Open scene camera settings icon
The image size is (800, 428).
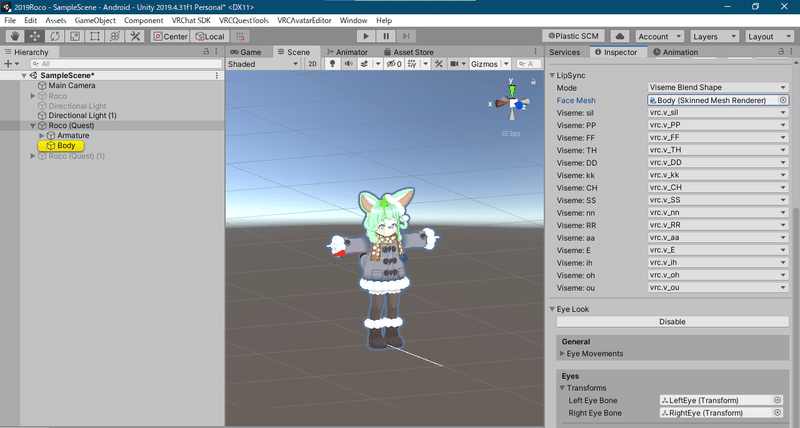tap(454, 64)
